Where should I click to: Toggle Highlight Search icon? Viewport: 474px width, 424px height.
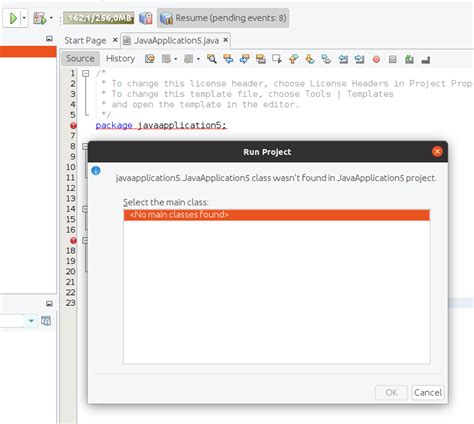[x=261, y=59]
